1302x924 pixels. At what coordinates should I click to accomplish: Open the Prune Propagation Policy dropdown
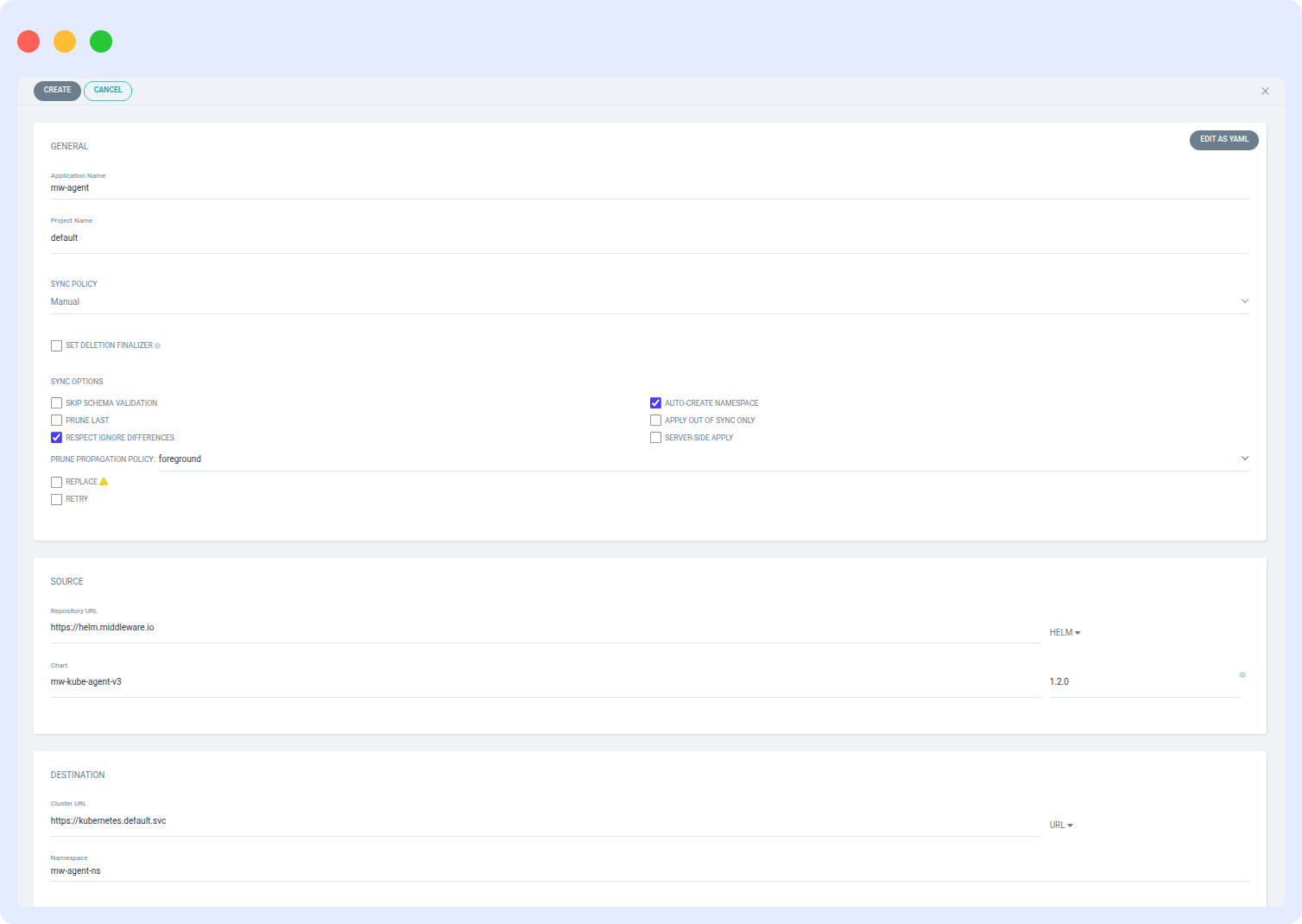[1244, 458]
